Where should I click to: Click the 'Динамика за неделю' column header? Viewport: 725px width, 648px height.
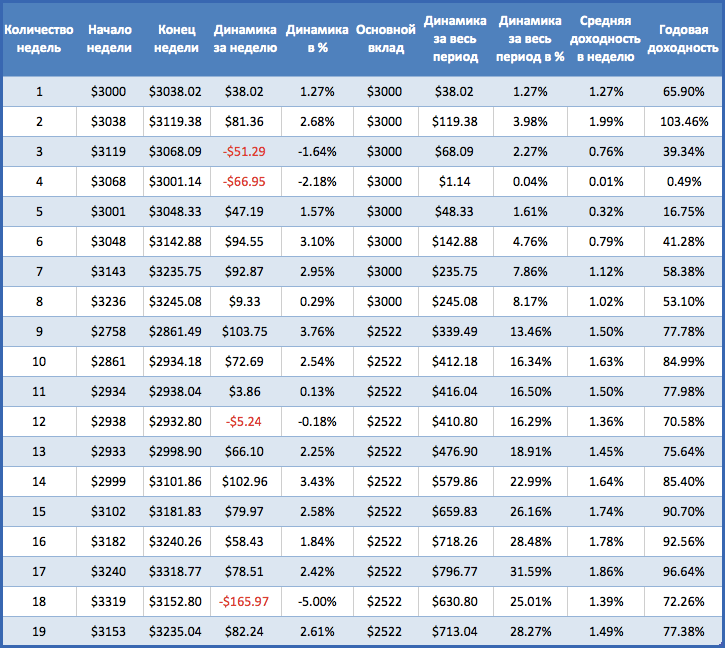tap(245, 38)
